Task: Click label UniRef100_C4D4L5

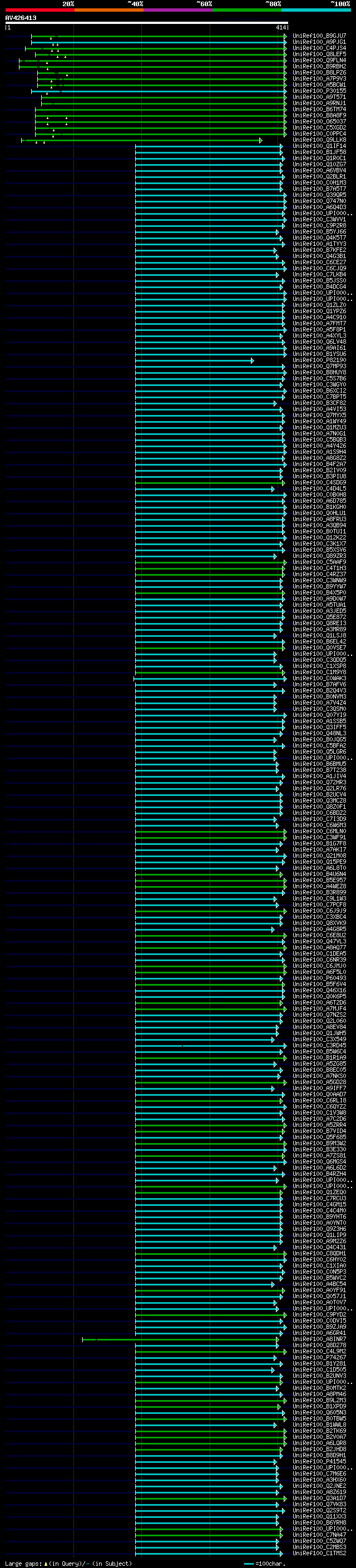Action: pyautogui.click(x=319, y=489)
